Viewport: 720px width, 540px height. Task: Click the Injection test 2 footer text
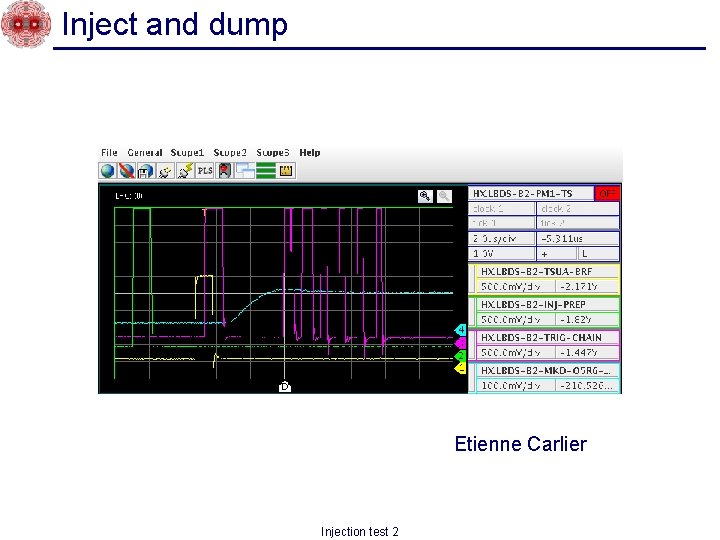tap(360, 532)
